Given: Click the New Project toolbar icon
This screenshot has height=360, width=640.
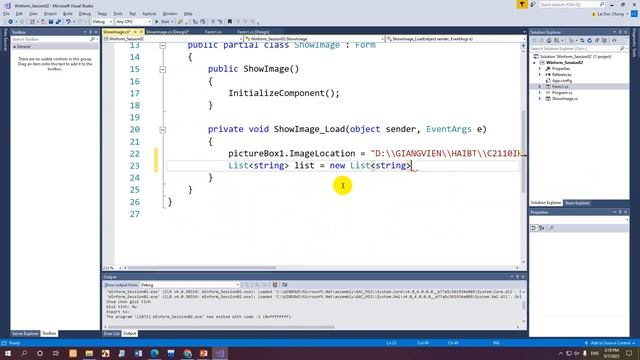Looking at the screenshot, I should (32, 22).
